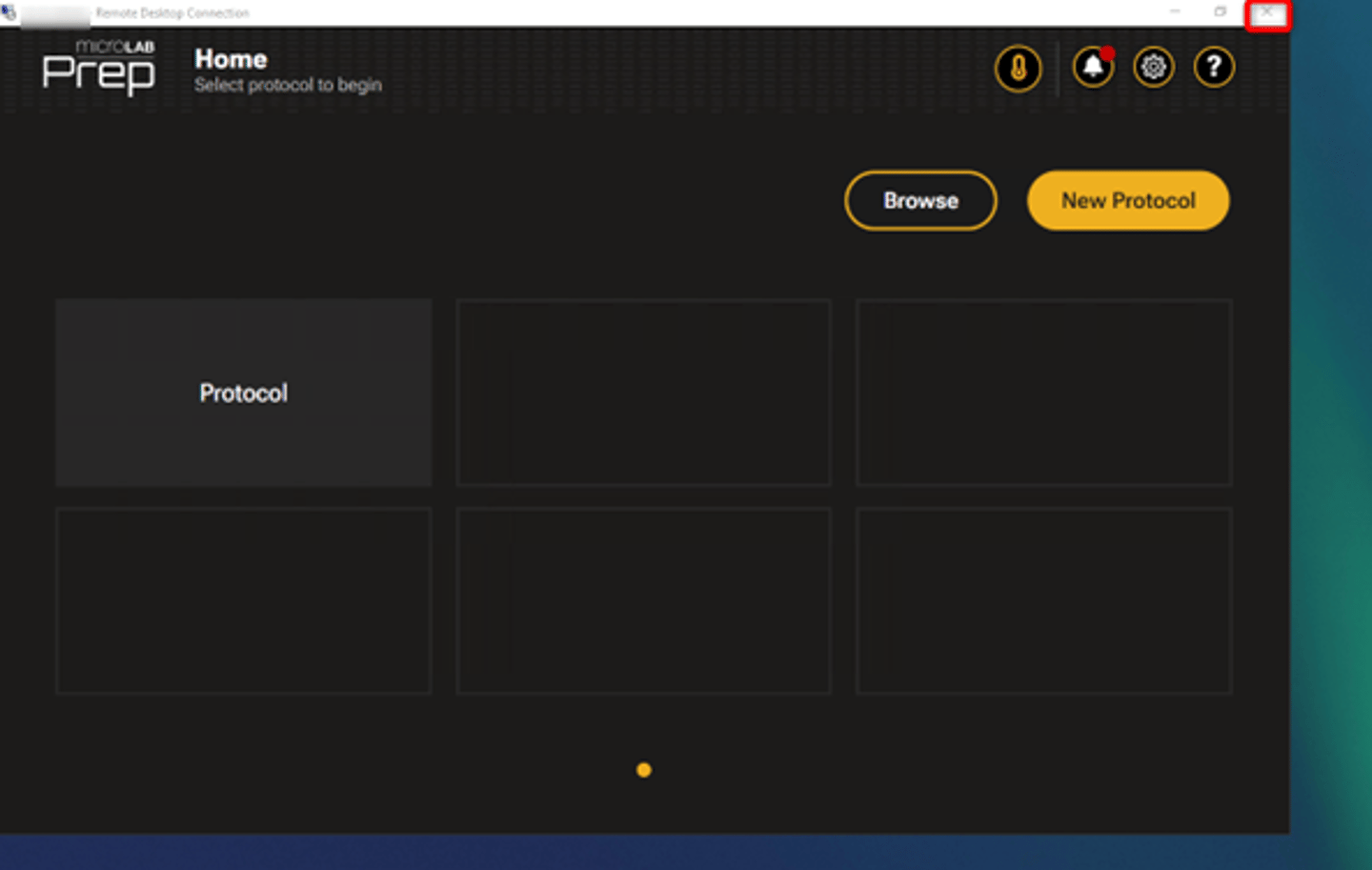Open settings gear icon
1372x870 pixels.
(x=1153, y=67)
